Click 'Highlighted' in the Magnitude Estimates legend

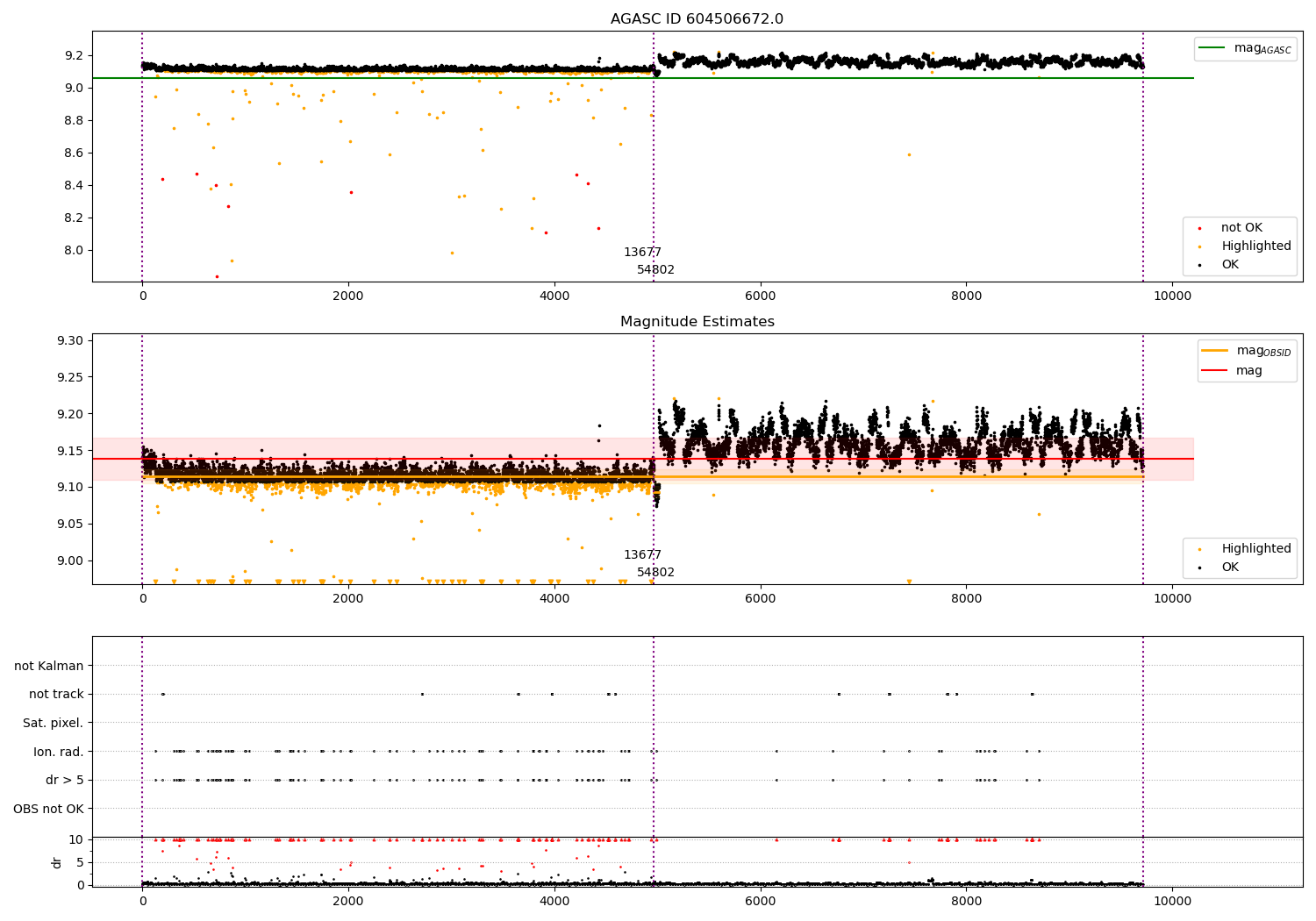[x=1255, y=549]
